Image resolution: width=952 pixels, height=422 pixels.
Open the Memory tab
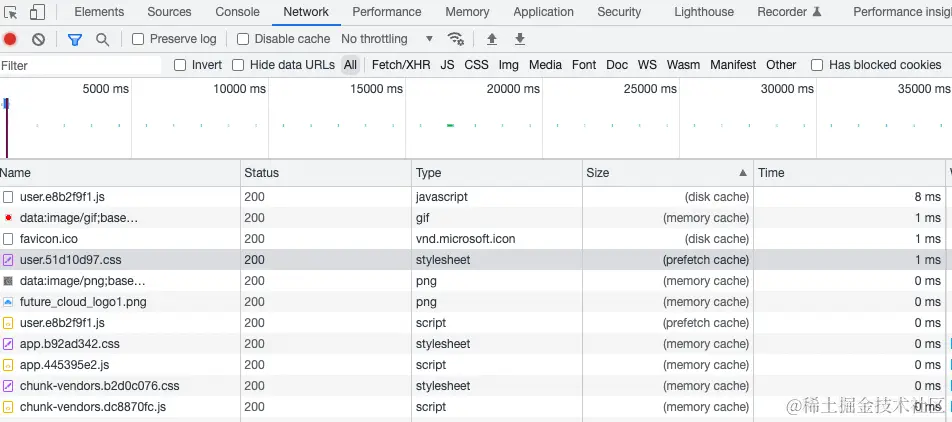click(x=467, y=12)
